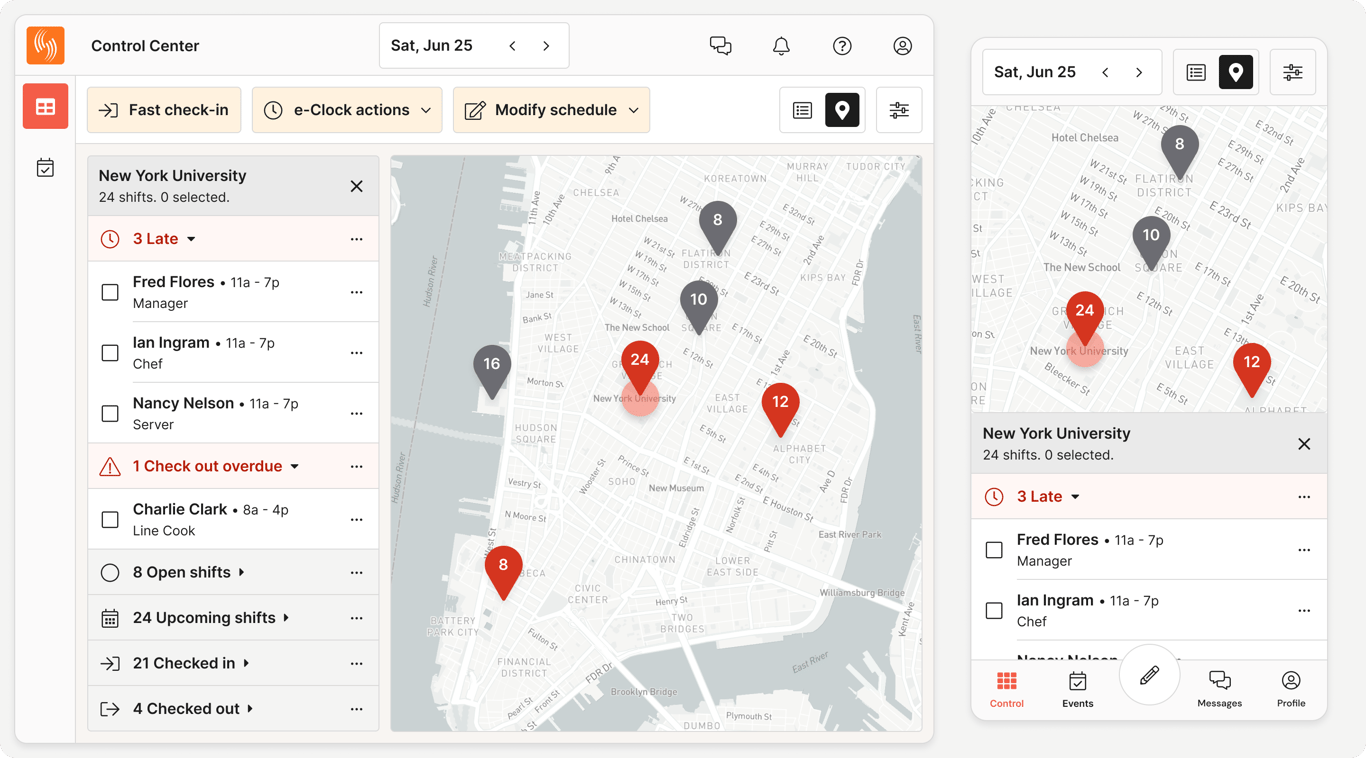Select Charlie Clark checkbox
The height and width of the screenshot is (758, 1366).
110,519
